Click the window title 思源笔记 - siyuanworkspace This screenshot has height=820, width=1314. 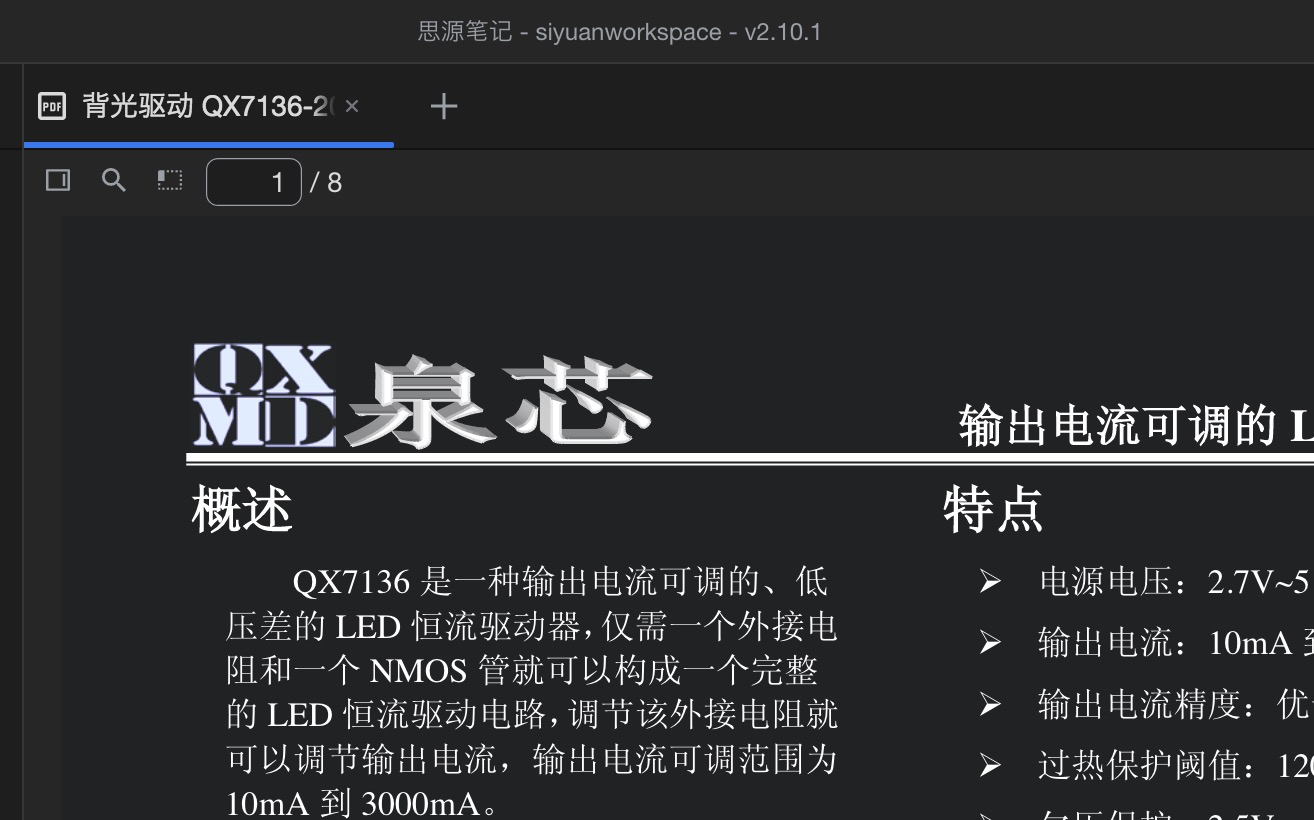tap(620, 32)
